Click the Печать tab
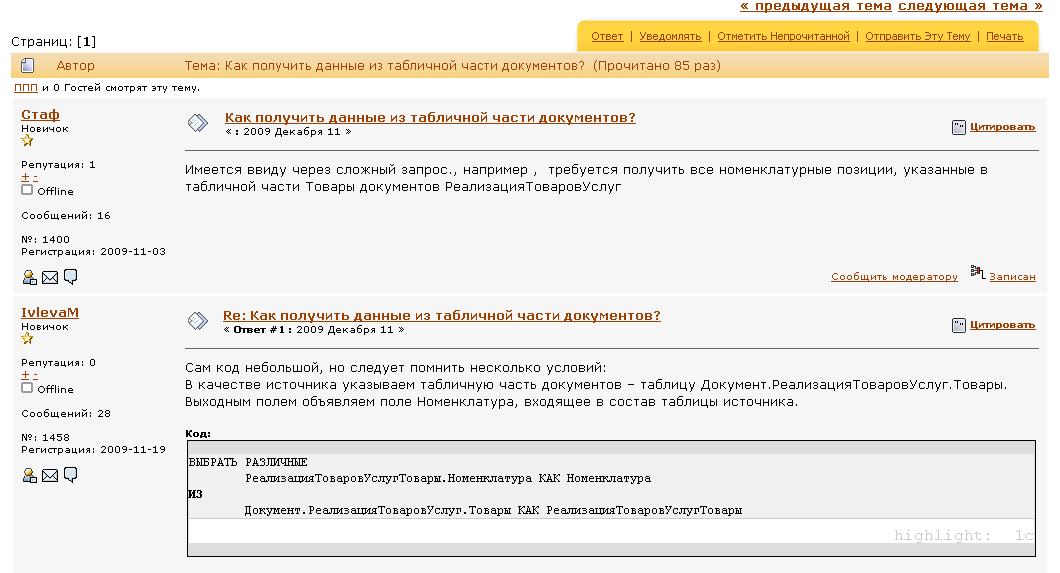 pos(1004,36)
